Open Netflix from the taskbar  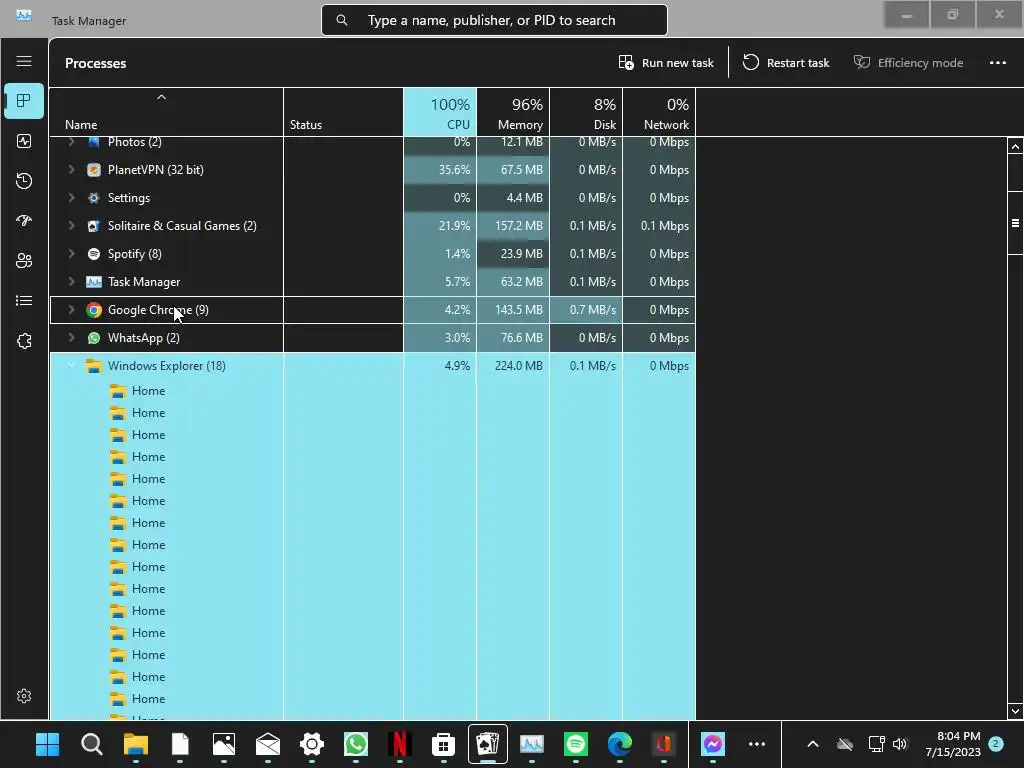tap(400, 744)
